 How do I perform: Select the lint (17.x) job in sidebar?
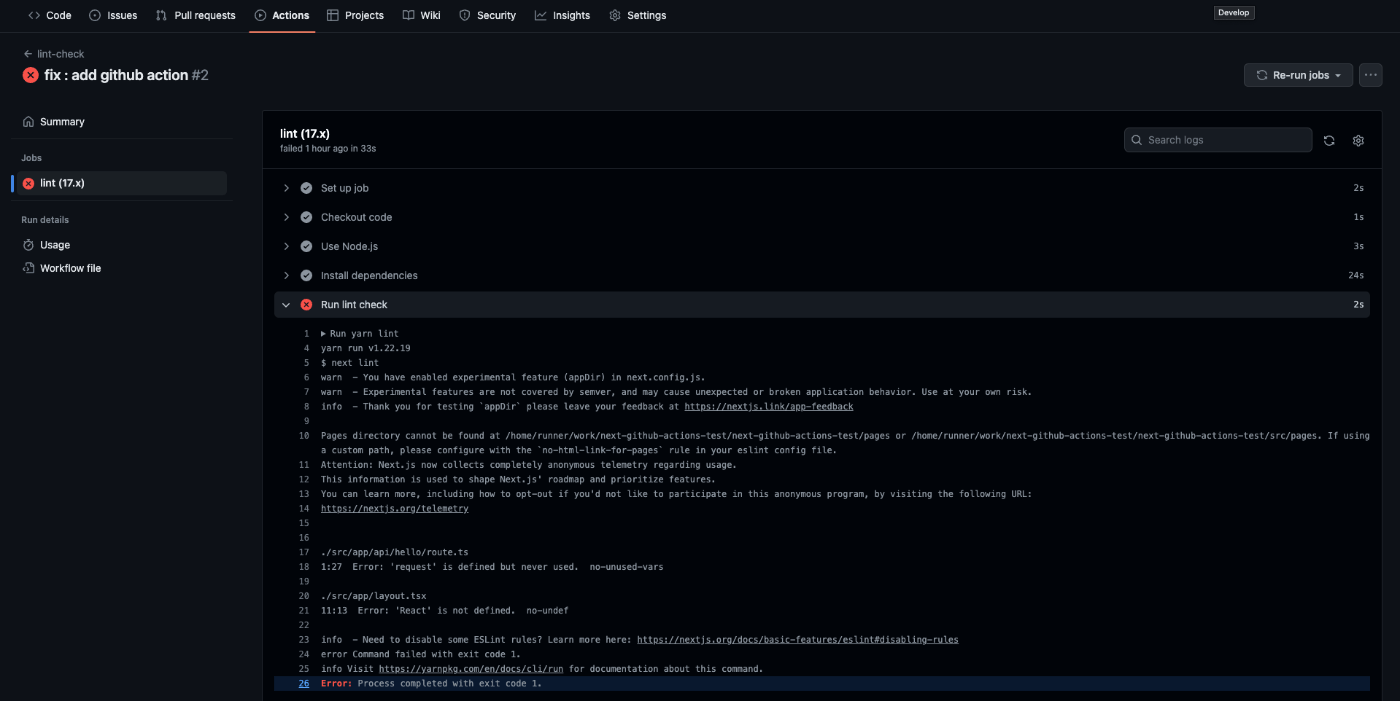coord(121,183)
